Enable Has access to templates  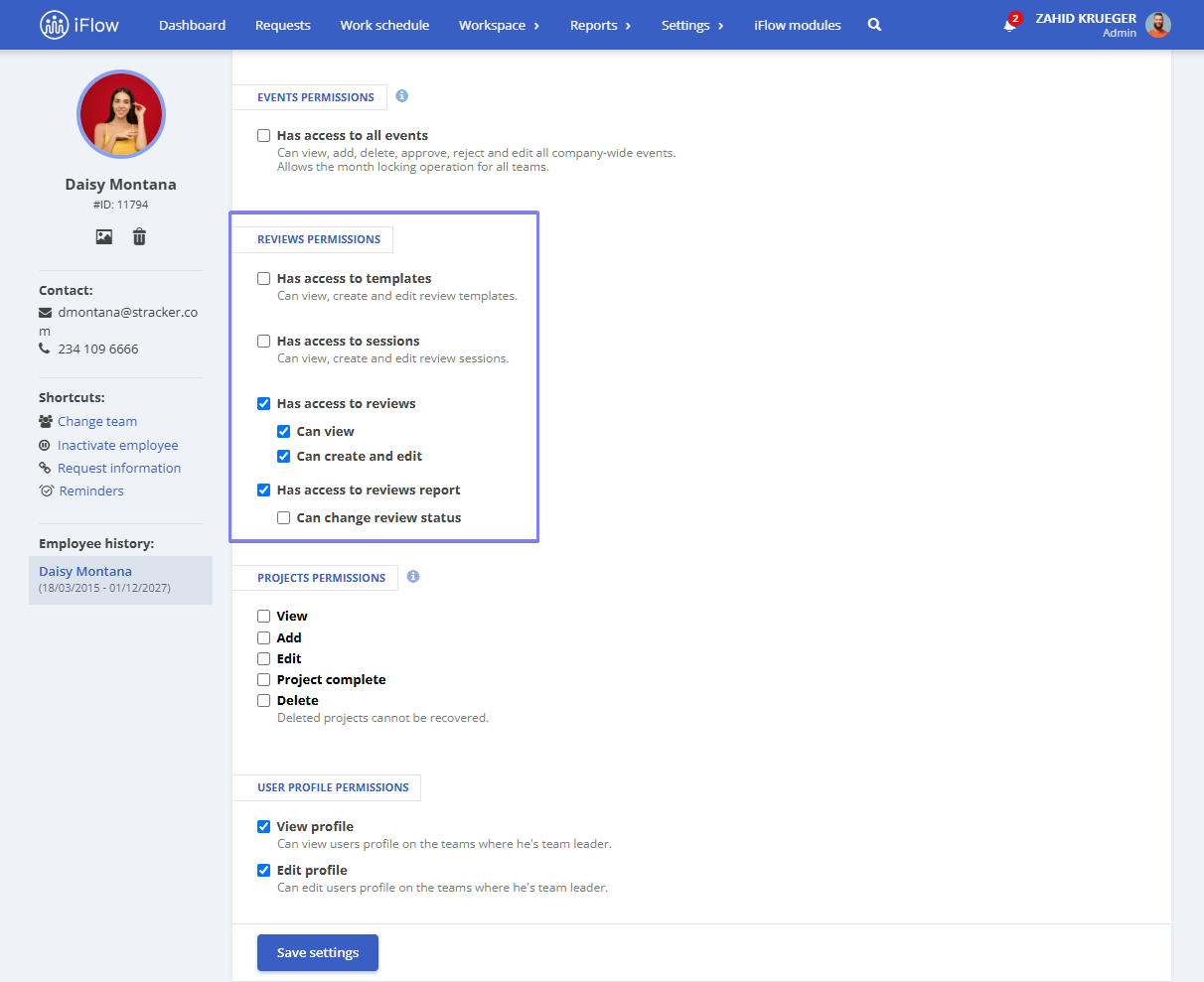point(263,278)
